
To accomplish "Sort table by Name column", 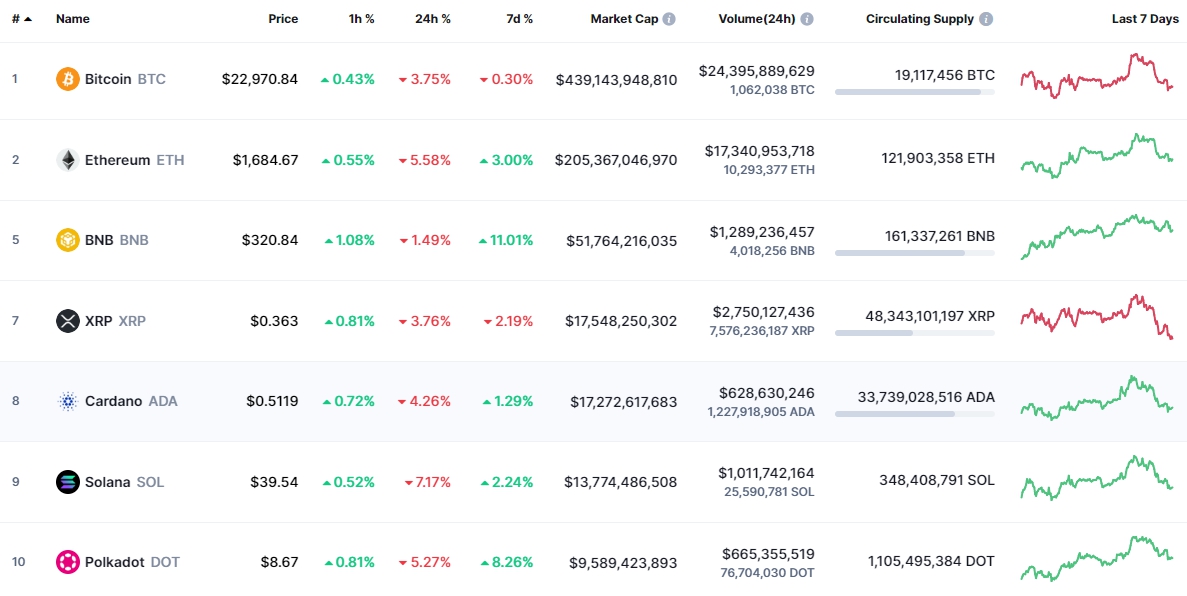I will [73, 19].
